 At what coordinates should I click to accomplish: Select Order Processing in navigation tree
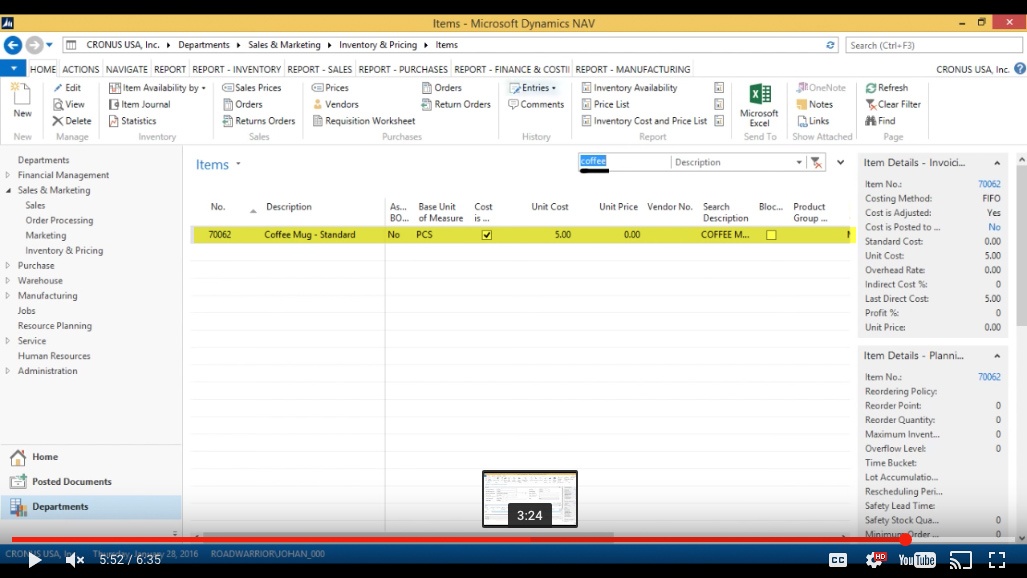[59, 220]
